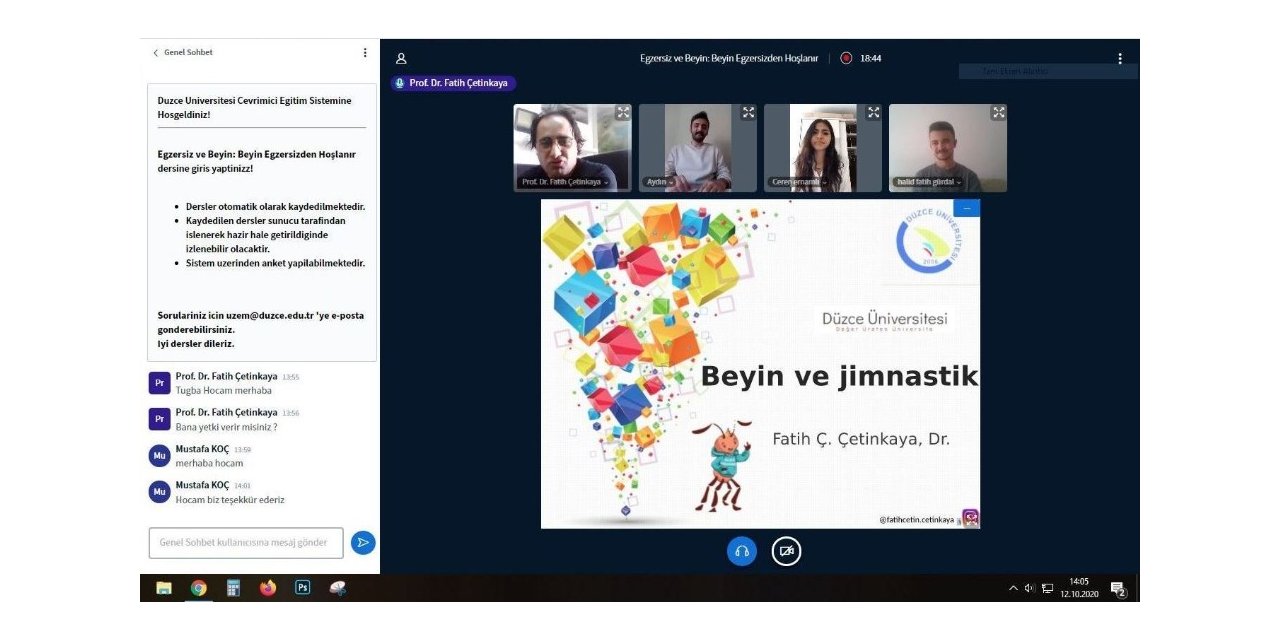Open Aydın webcam name dropdown
Viewport: 1280px width, 640px height.
click(x=660, y=182)
